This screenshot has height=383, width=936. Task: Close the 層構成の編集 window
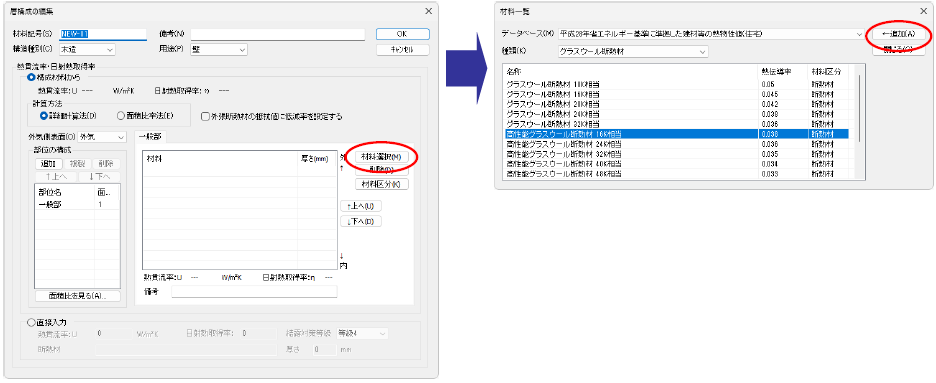428,11
